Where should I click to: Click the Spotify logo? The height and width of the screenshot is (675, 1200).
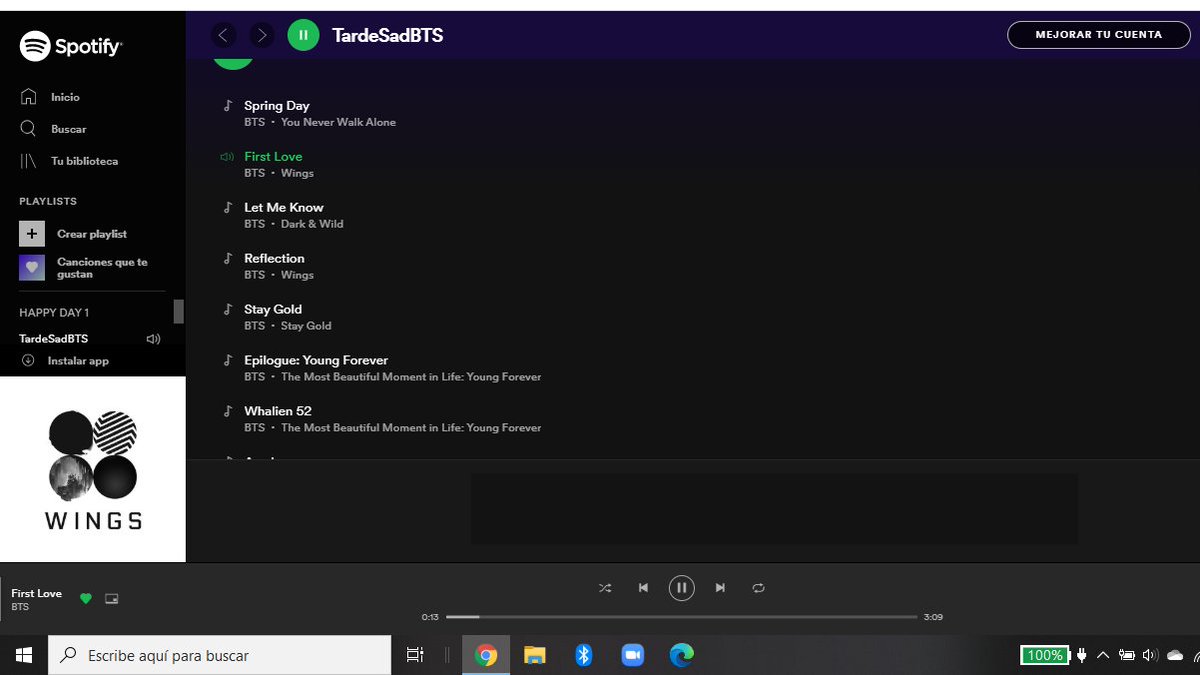pos(71,46)
